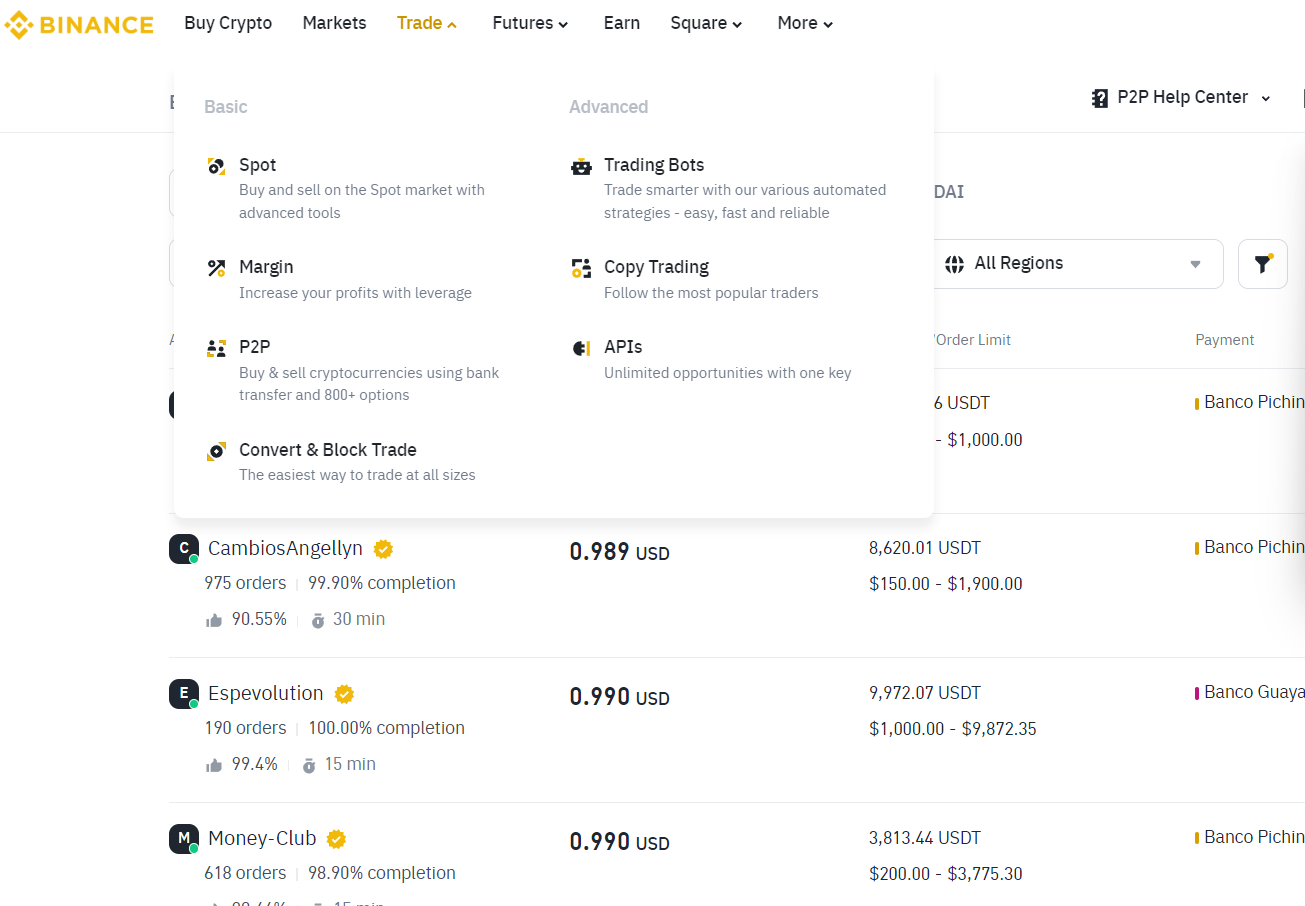Click CambiosAngellyn's completion rate text

coord(381,582)
